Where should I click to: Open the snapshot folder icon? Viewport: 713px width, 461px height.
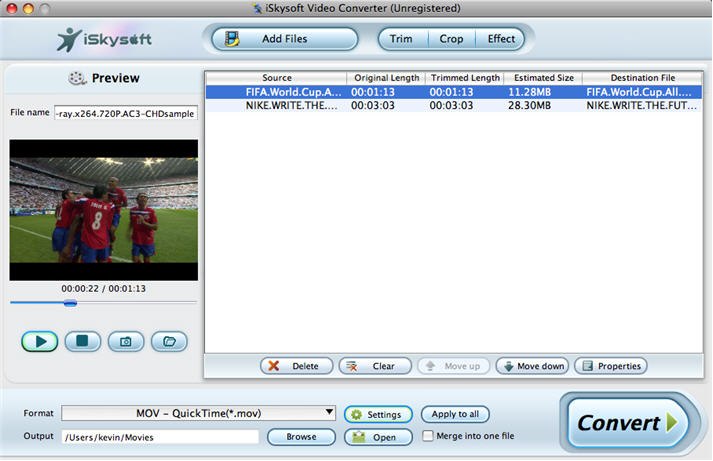point(169,341)
